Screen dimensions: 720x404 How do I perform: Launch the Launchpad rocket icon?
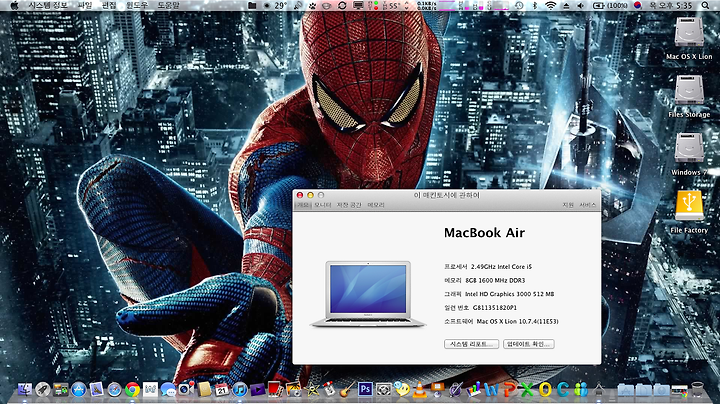tap(43, 389)
